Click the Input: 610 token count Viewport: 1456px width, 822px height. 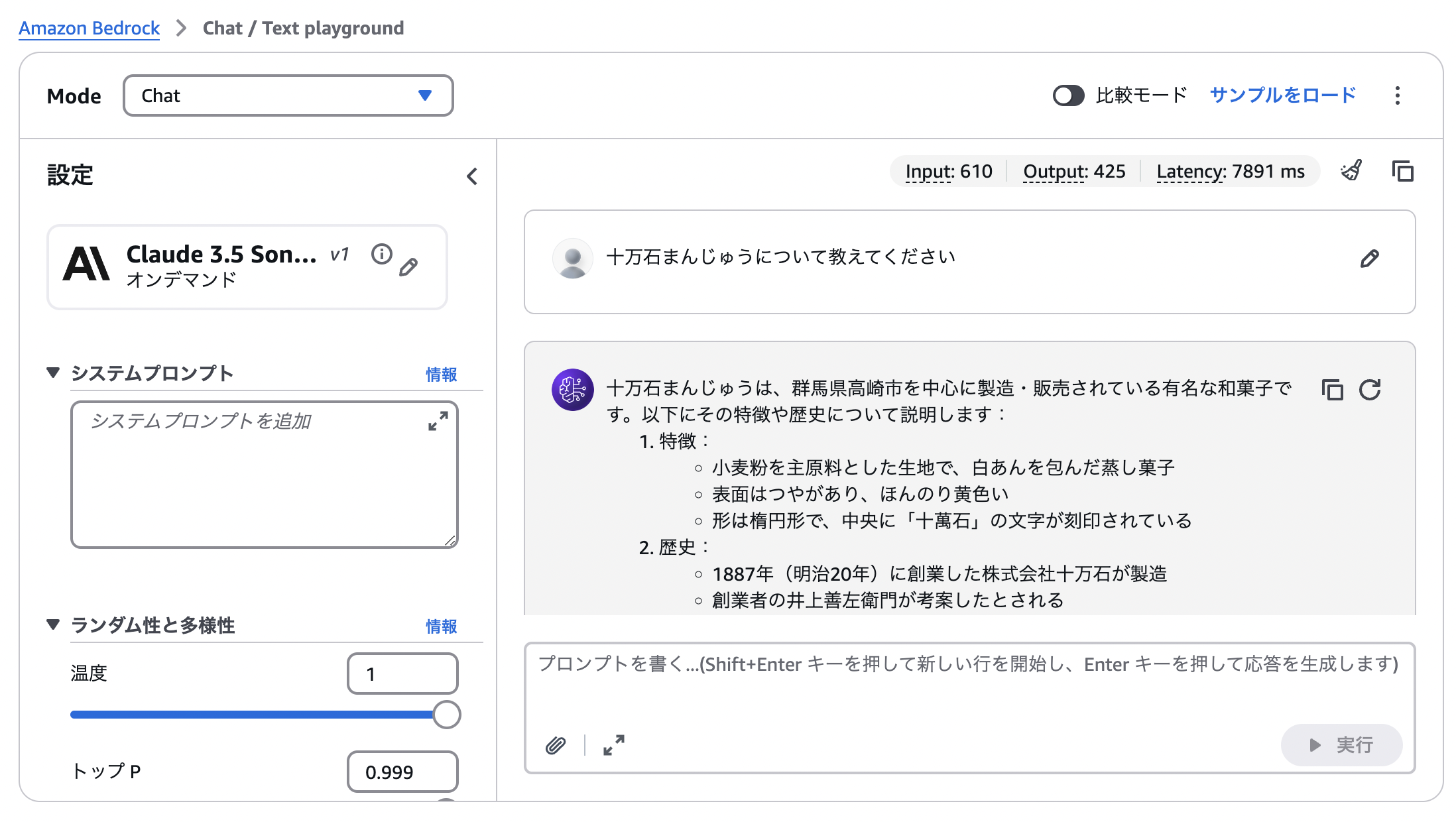coord(949,172)
